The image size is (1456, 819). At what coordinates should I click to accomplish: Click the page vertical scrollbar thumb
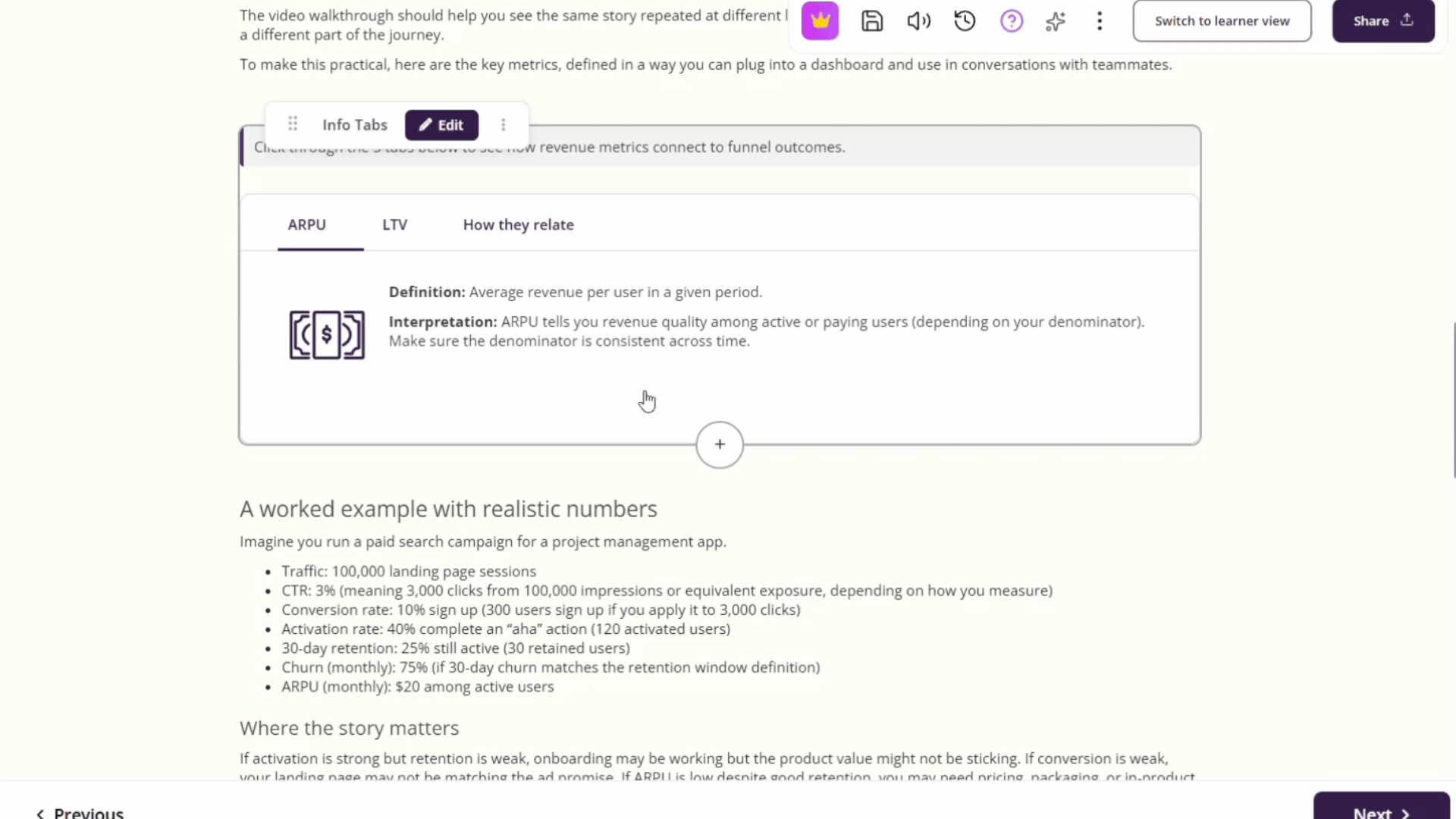pyautogui.click(x=1453, y=400)
